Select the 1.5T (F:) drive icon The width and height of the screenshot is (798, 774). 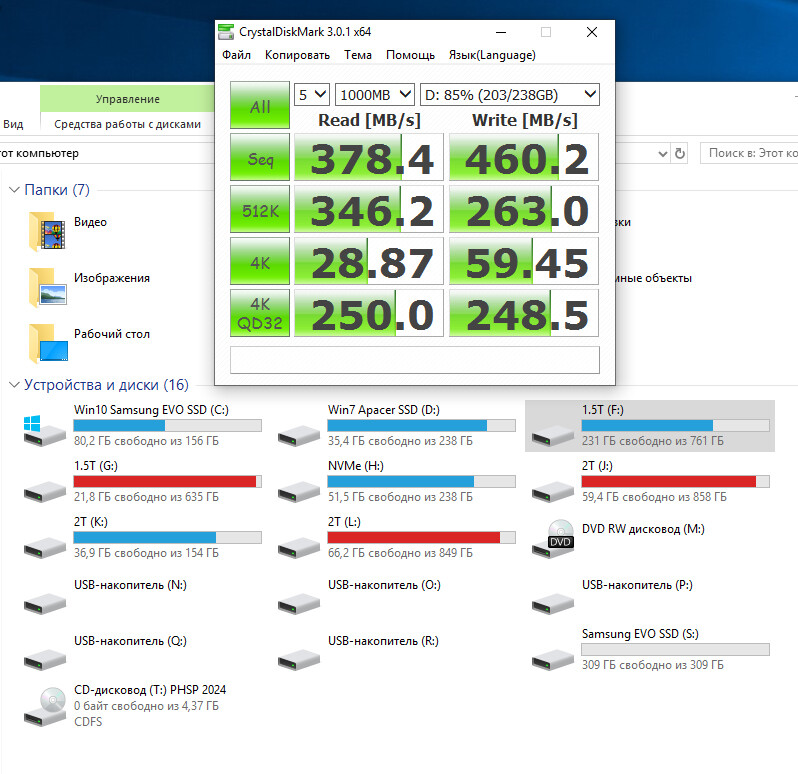tap(553, 435)
